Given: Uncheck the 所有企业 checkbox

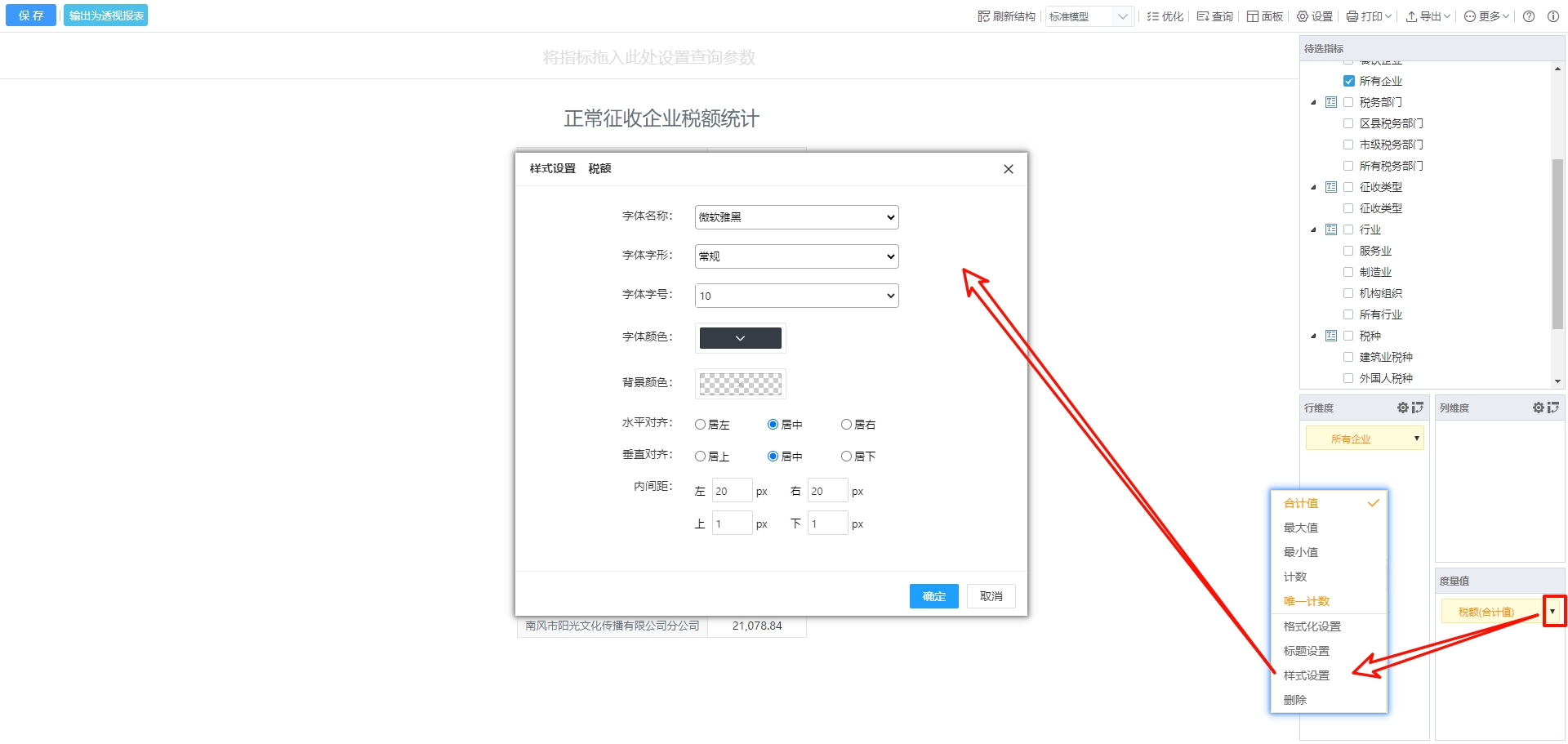Looking at the screenshot, I should 1348,81.
